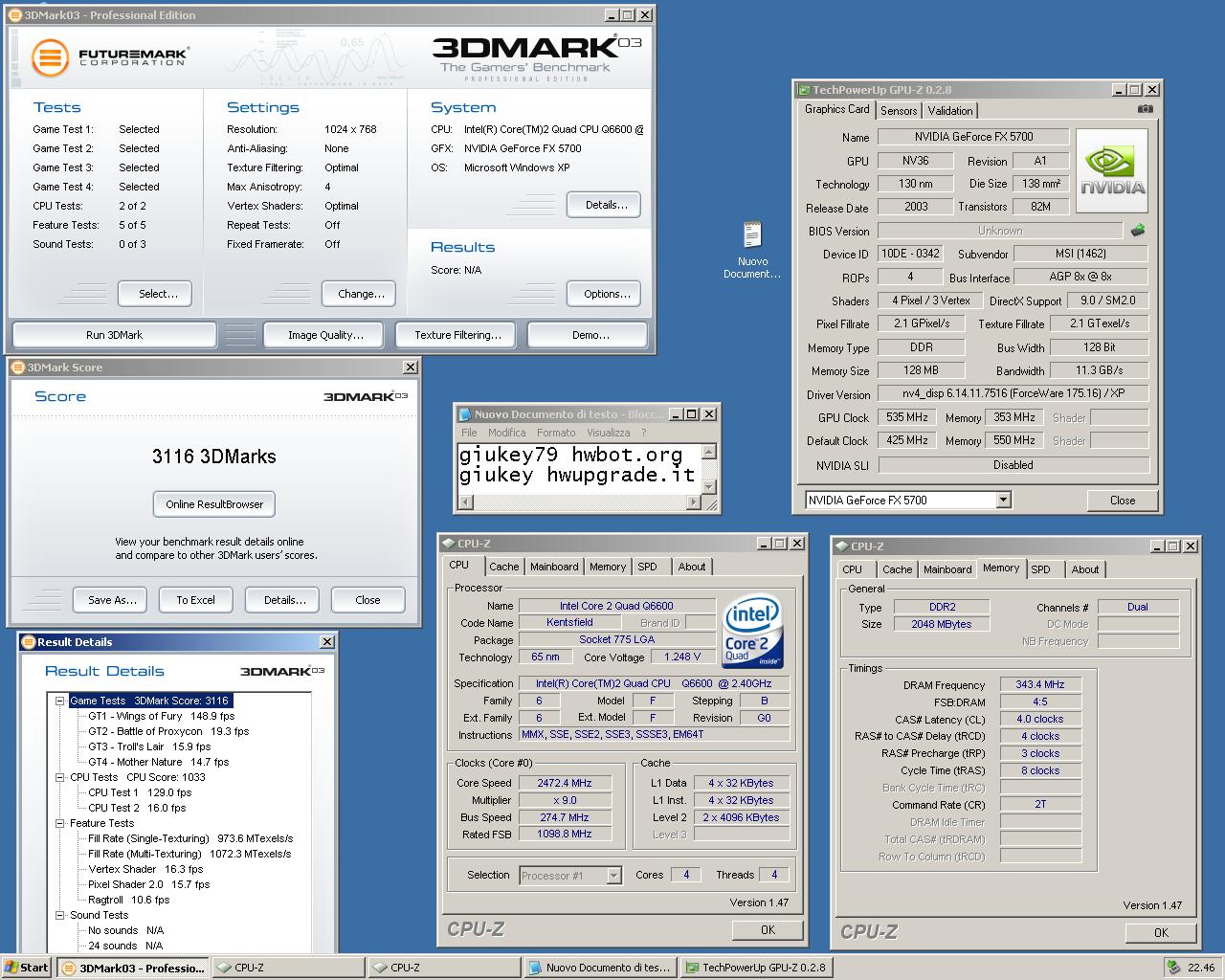The image size is (1225, 980).
Task: Click the Intel Core 2 Quad logo
Action: [752, 633]
